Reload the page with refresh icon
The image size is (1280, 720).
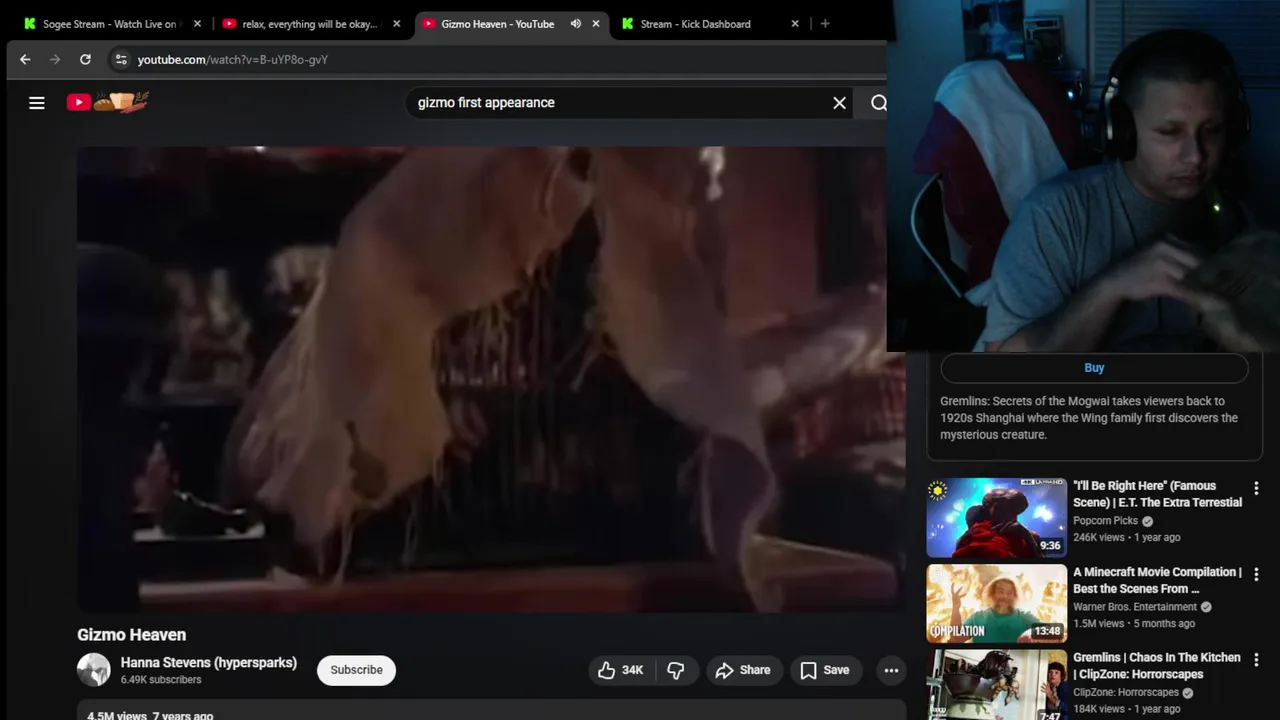(x=85, y=59)
